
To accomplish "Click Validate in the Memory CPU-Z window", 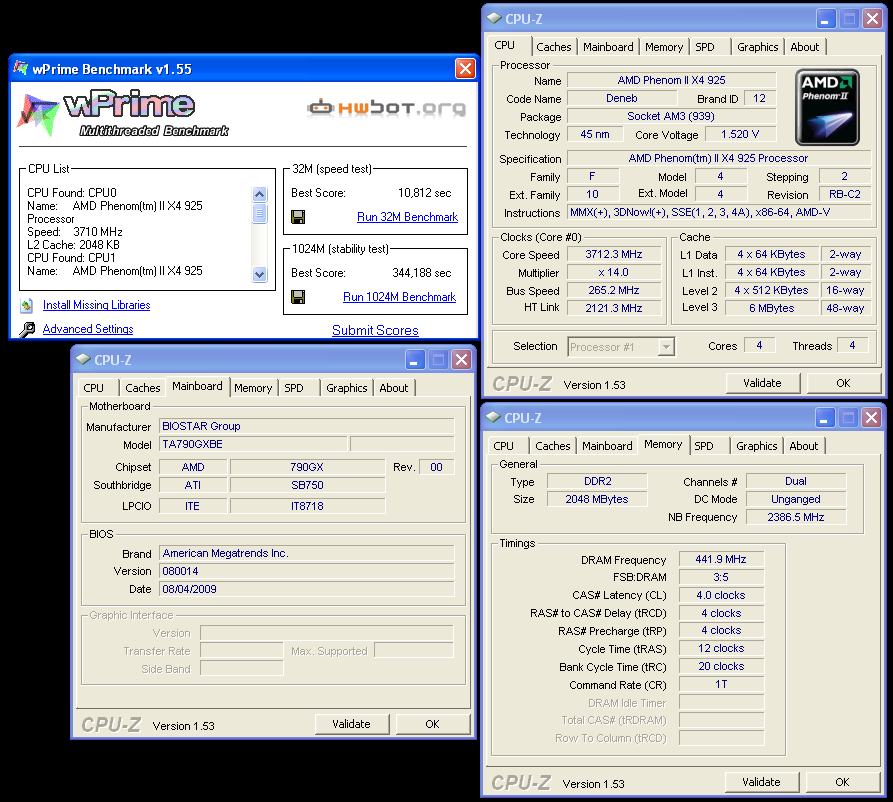I will pos(761,782).
